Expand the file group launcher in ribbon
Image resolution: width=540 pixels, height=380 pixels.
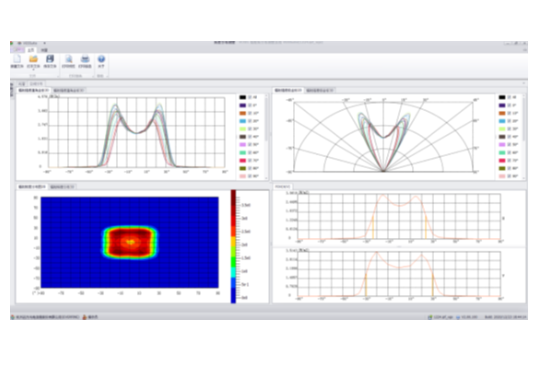coord(58,76)
